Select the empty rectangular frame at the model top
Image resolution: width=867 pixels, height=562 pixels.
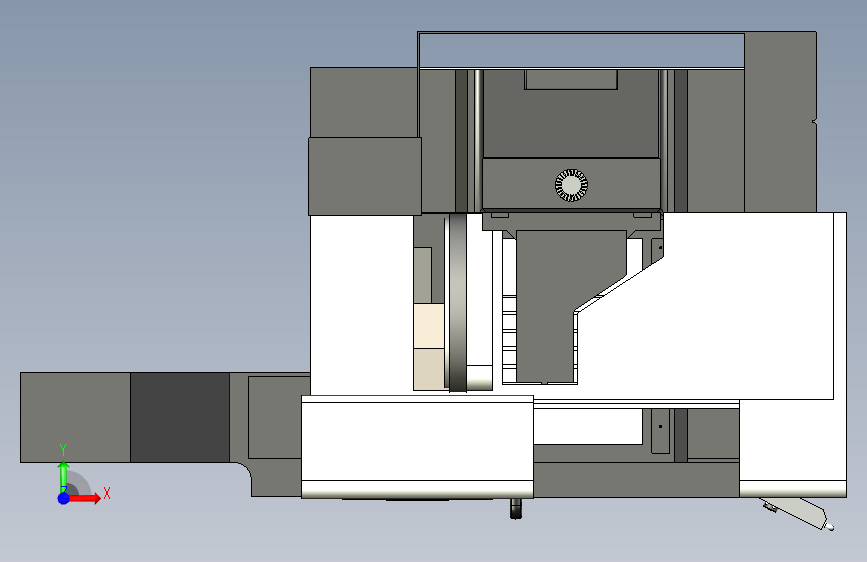pyautogui.click(x=581, y=50)
